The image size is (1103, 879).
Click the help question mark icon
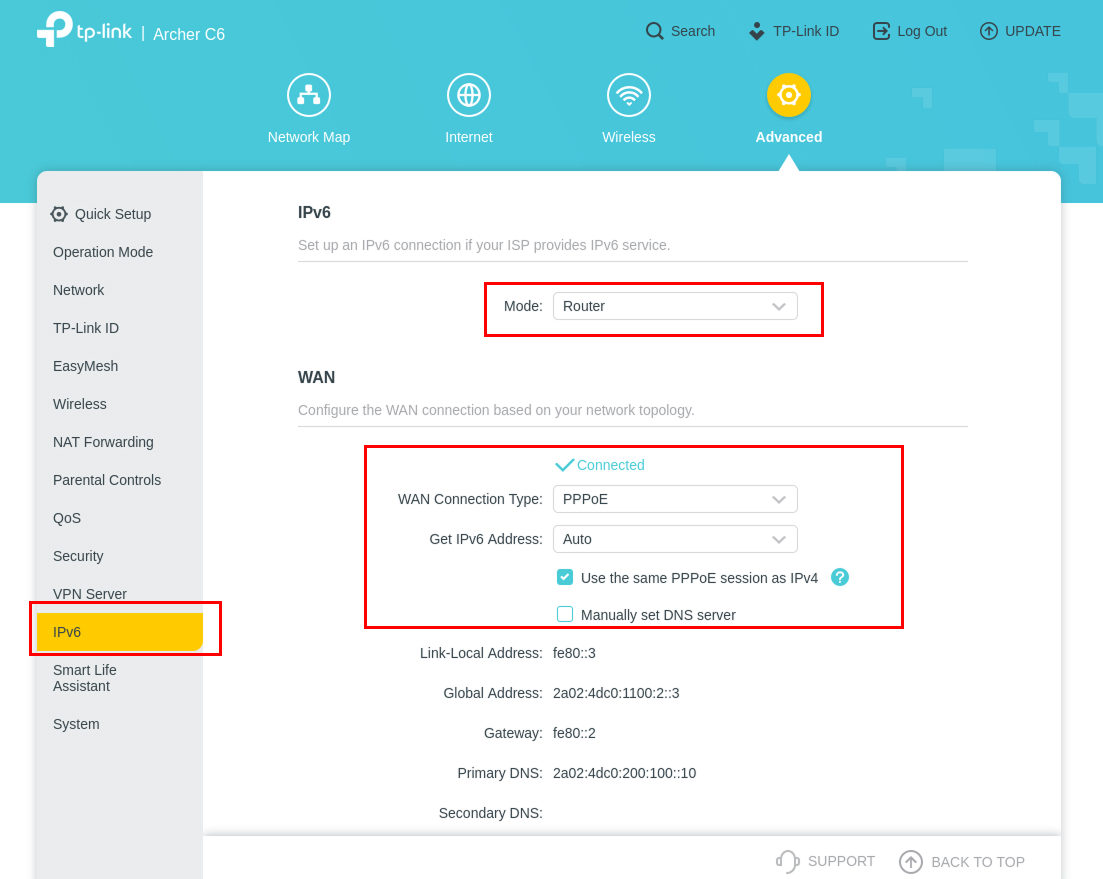pos(840,577)
